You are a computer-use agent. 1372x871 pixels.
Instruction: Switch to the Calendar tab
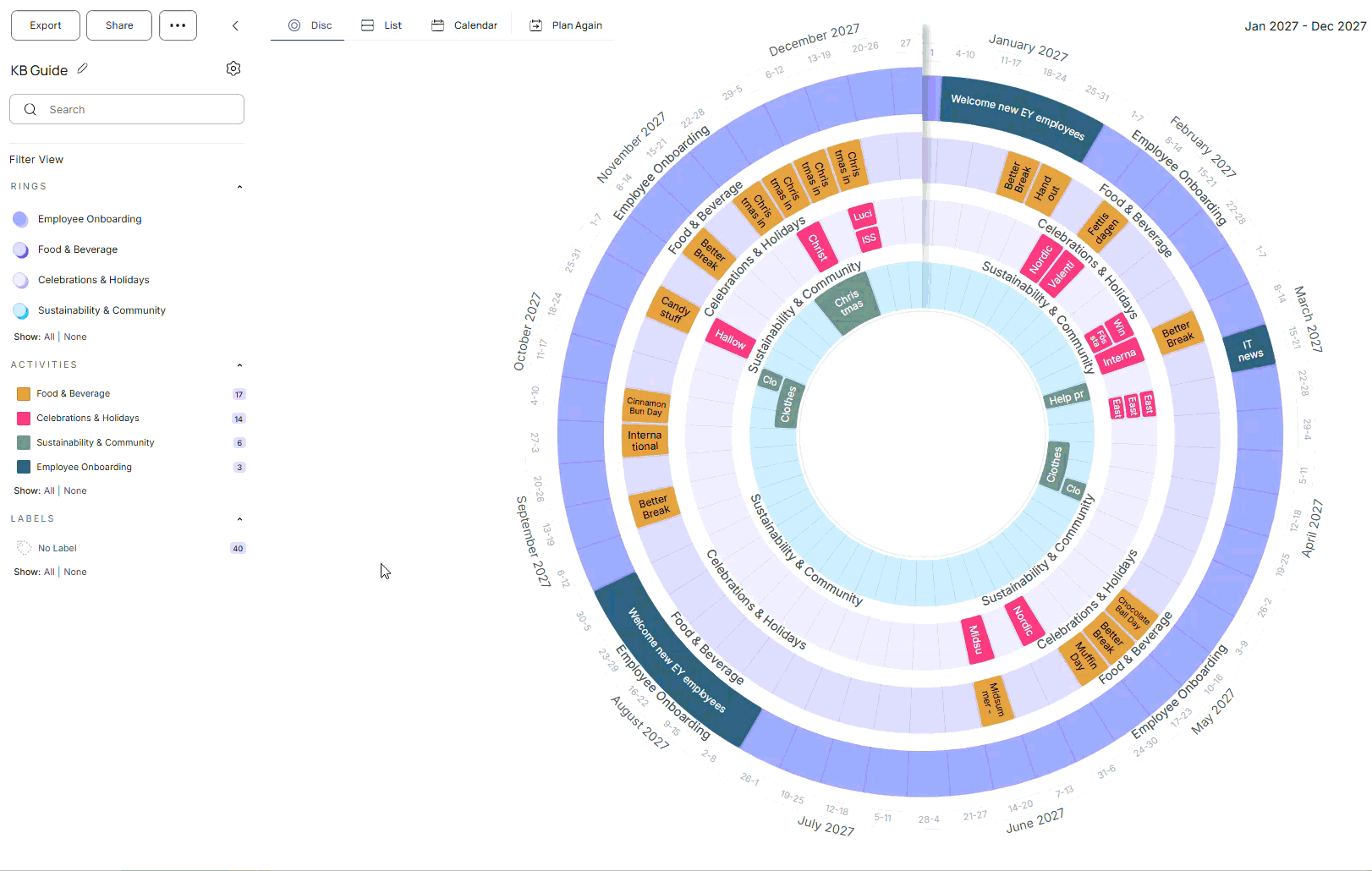click(464, 25)
